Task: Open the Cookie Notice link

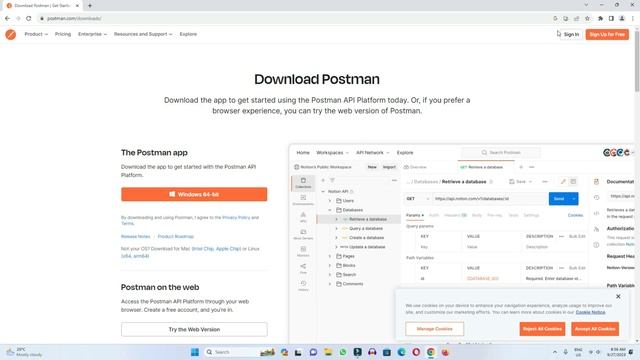Action: [x=590, y=312]
